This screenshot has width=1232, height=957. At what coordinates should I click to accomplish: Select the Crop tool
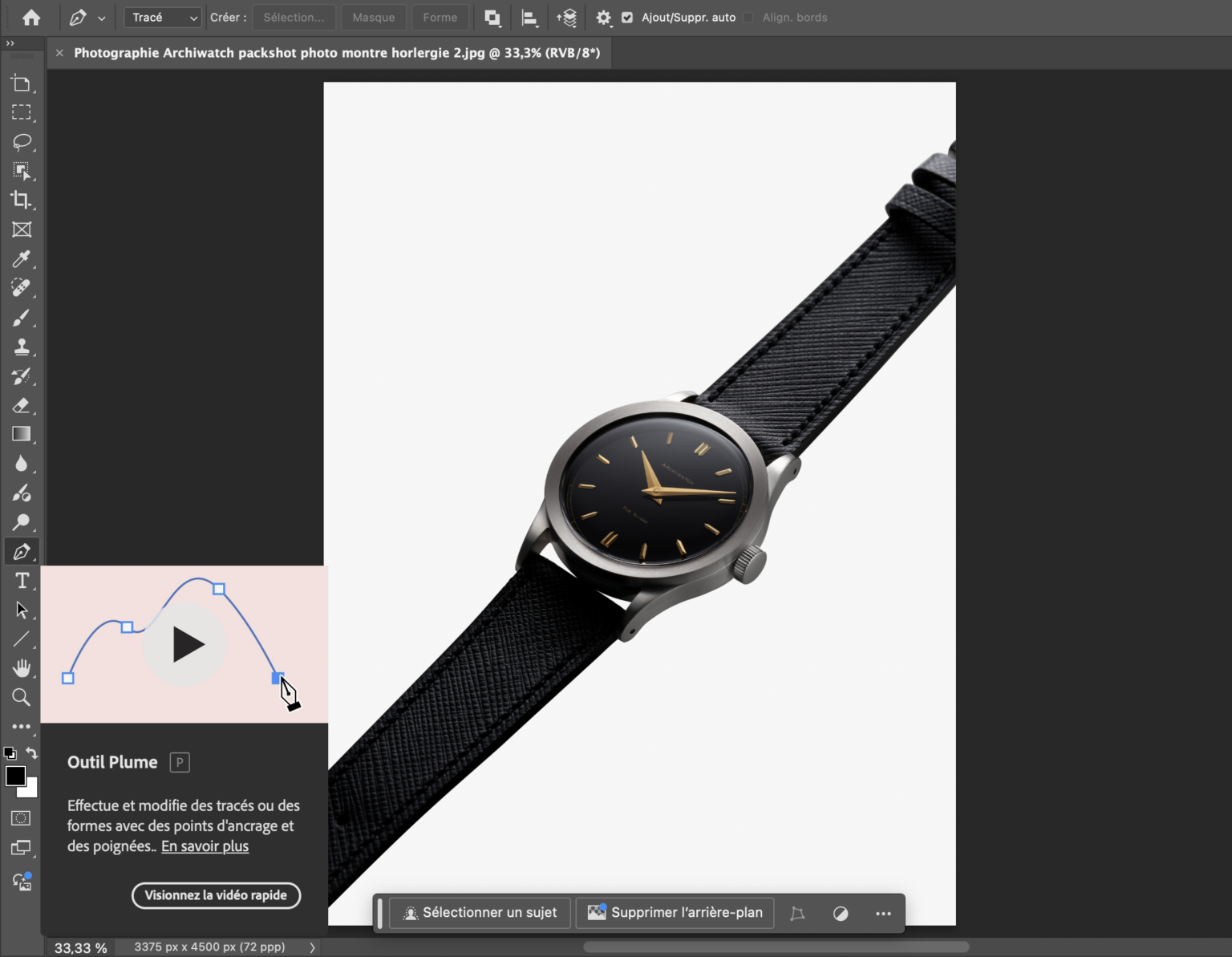click(22, 200)
